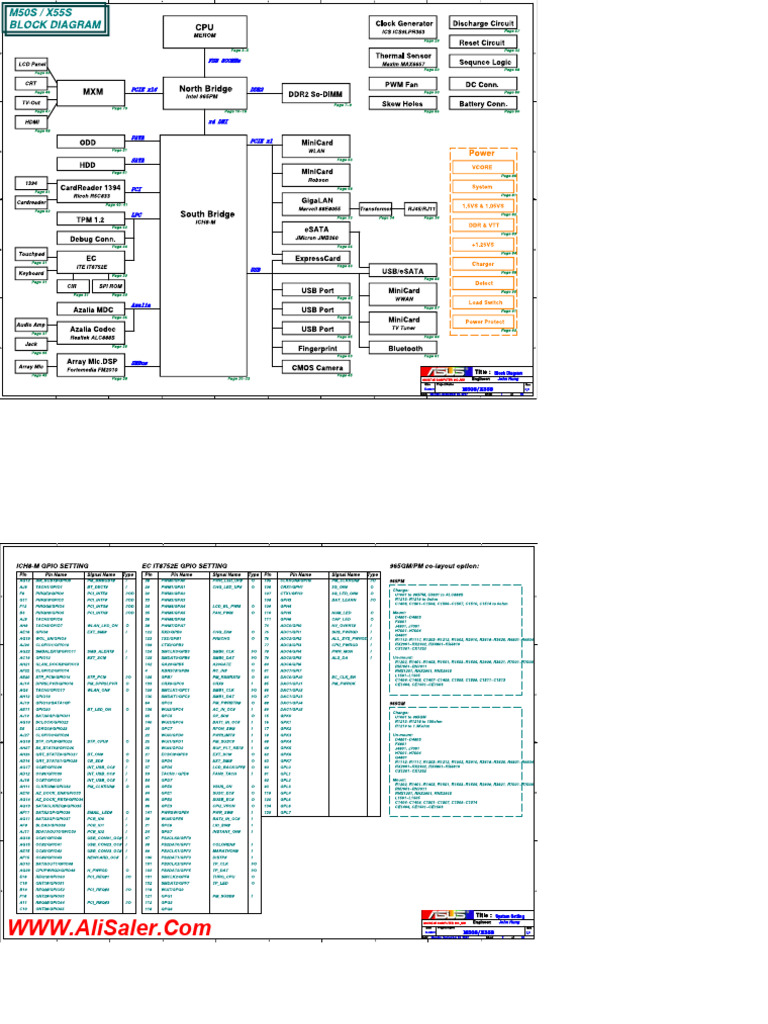The width and height of the screenshot is (768, 1024).
Task: Select the Battery Conn. block
Action: 483,103
